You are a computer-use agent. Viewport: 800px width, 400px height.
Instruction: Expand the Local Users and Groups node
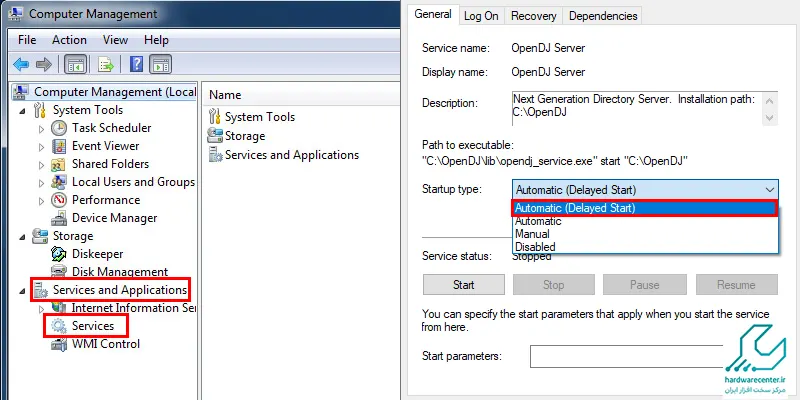(42, 183)
